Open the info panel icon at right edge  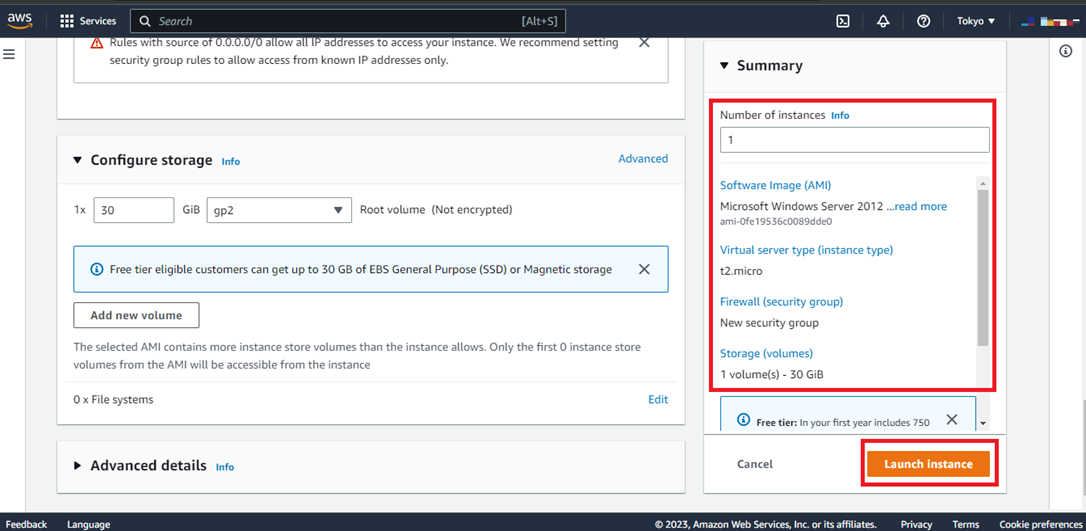click(x=1066, y=51)
